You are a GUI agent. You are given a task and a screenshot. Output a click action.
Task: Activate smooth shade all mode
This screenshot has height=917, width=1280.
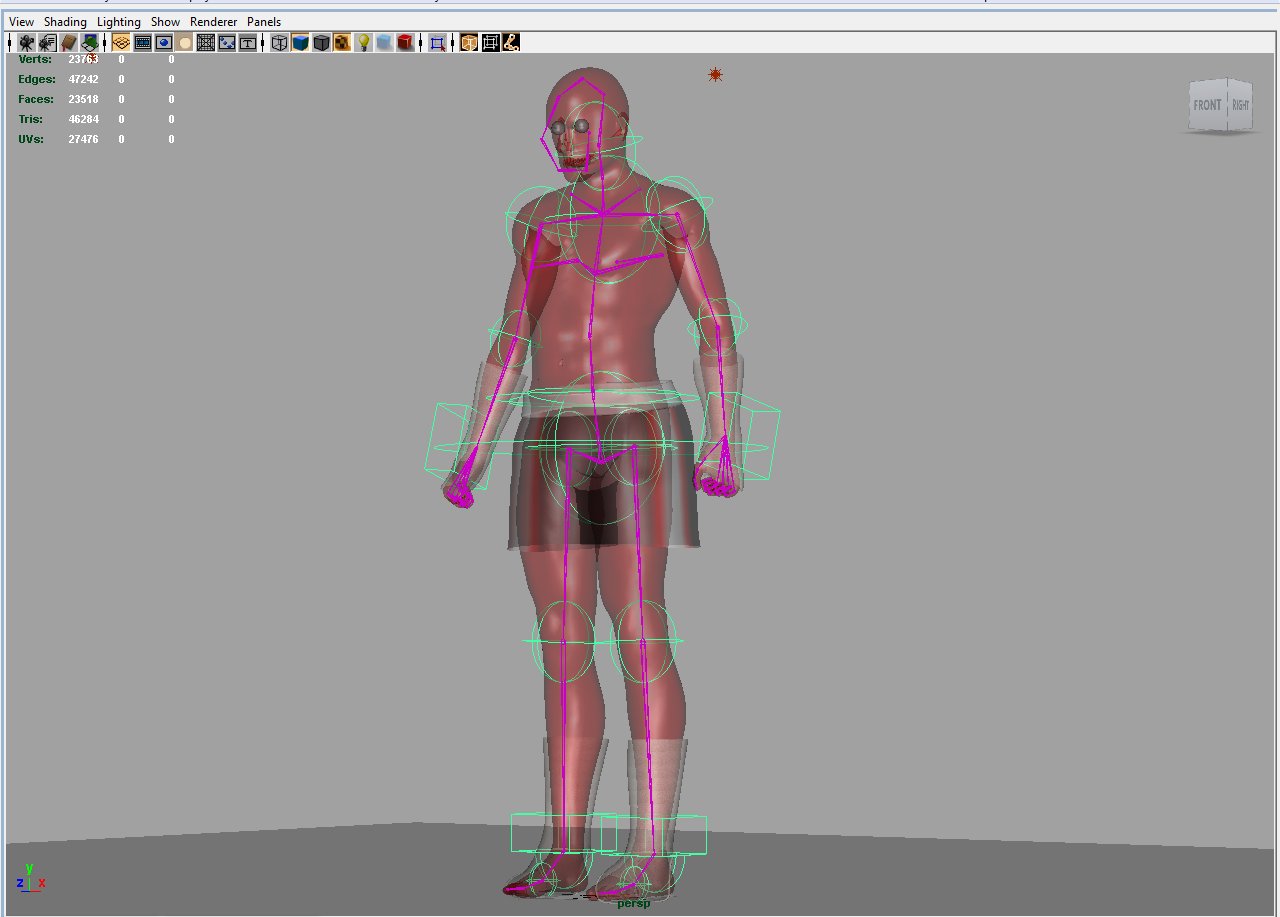click(298, 41)
